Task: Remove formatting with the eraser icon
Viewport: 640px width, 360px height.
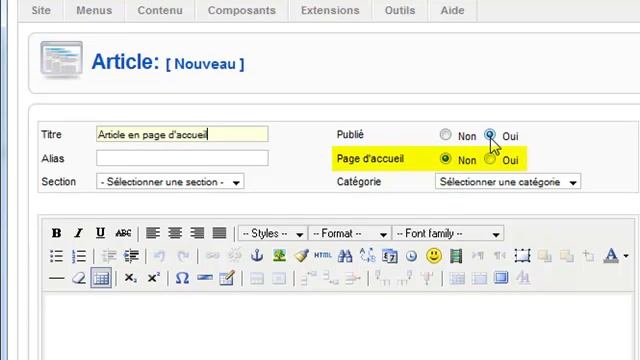Action: coord(79,278)
